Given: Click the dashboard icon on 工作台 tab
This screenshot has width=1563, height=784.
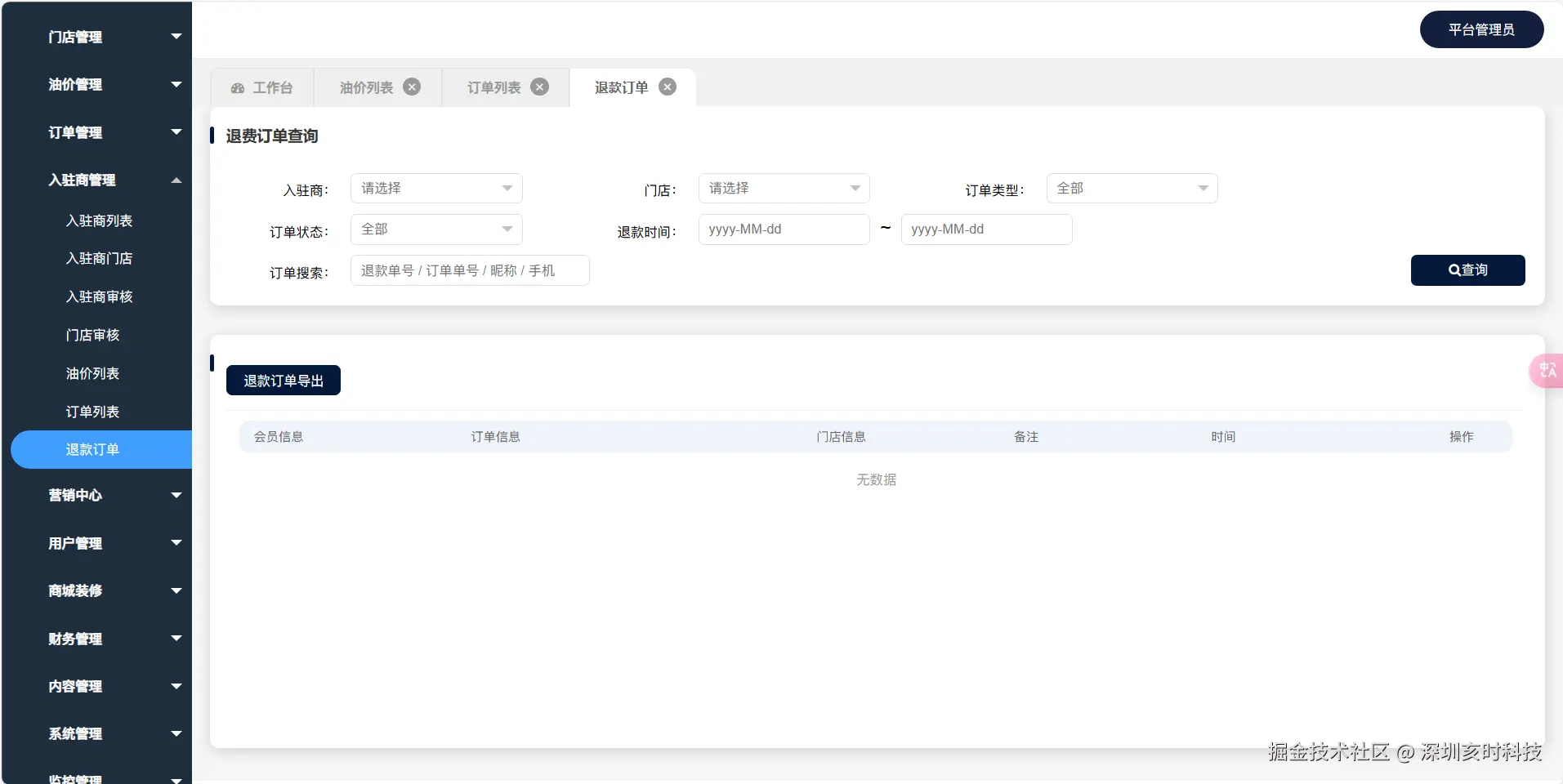Looking at the screenshot, I should tap(238, 88).
